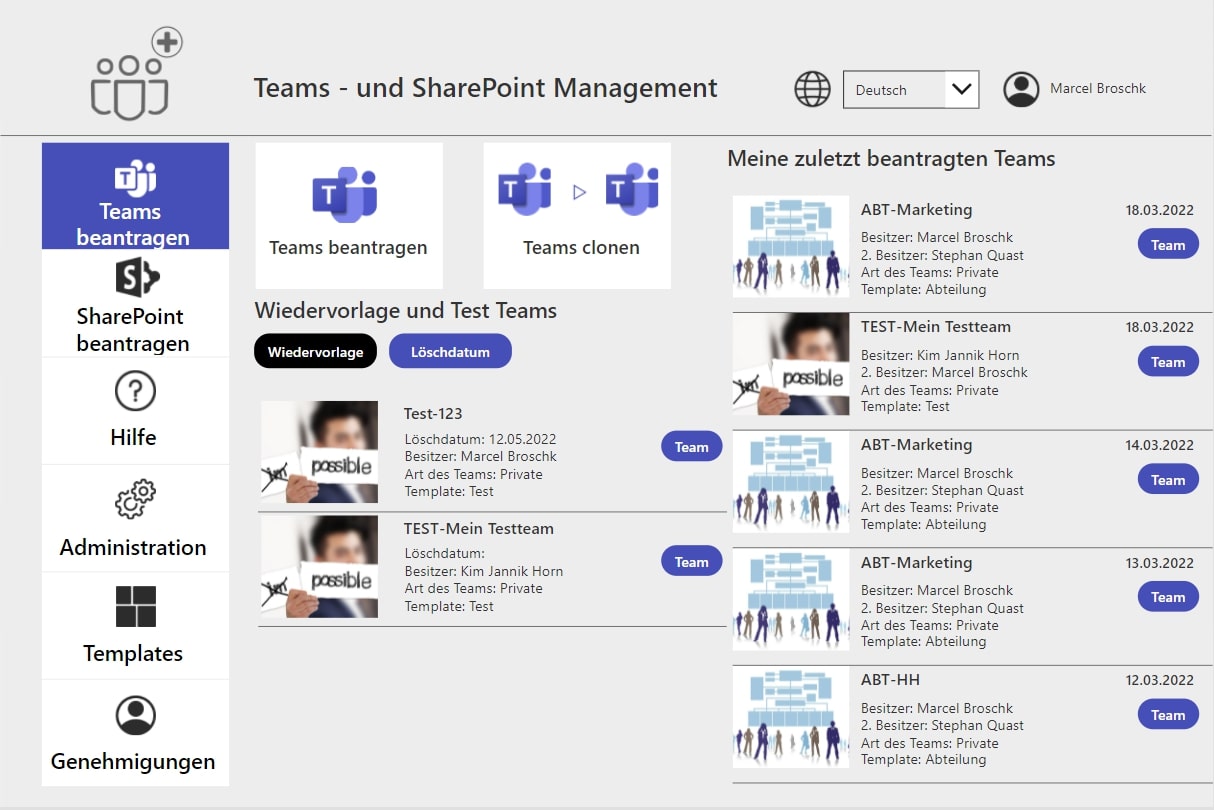Open Genehmigungen person icon in sidebar
The image size is (1214, 810).
coord(135,715)
